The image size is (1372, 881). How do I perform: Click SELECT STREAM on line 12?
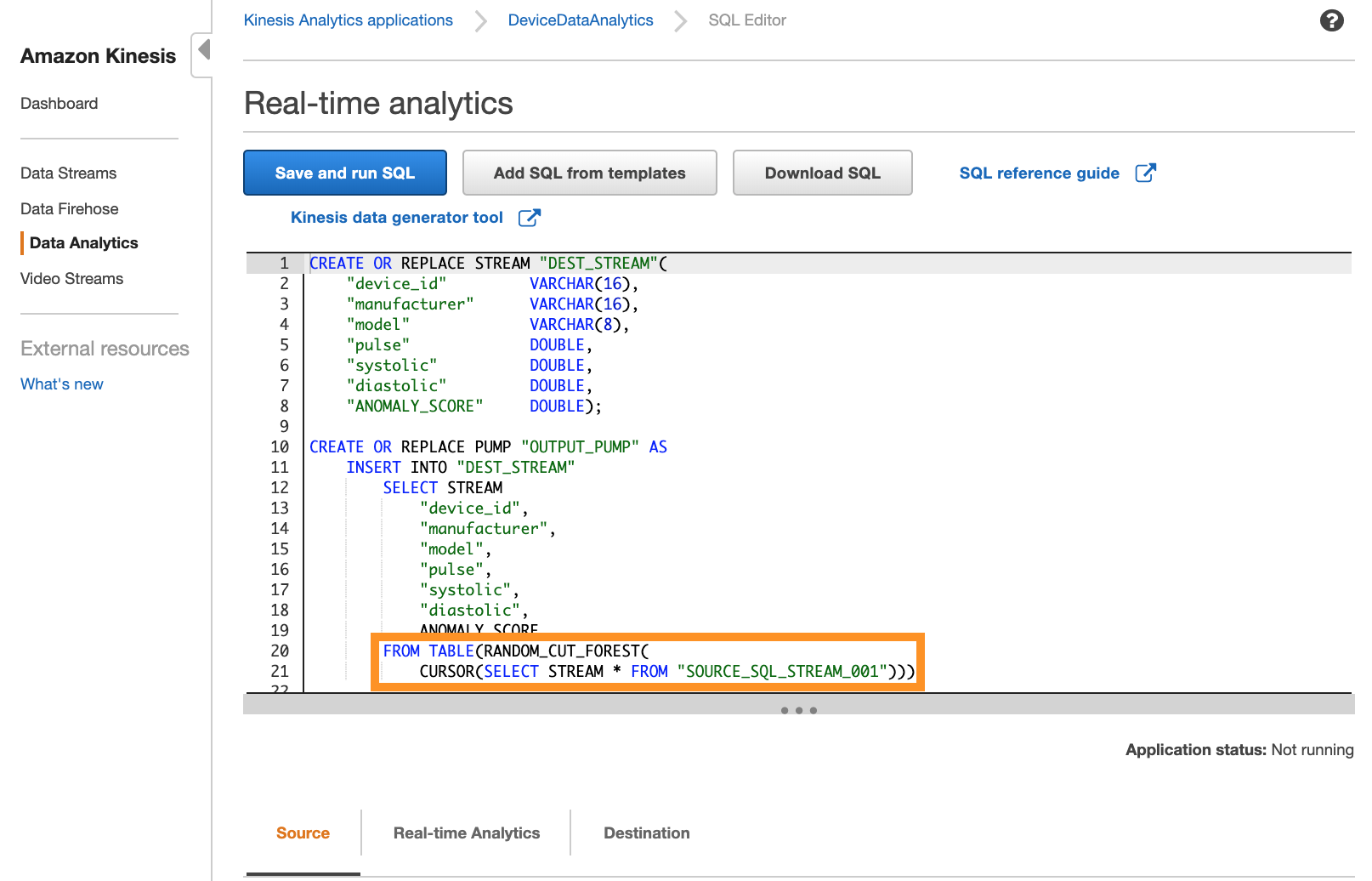pyautogui.click(x=443, y=488)
